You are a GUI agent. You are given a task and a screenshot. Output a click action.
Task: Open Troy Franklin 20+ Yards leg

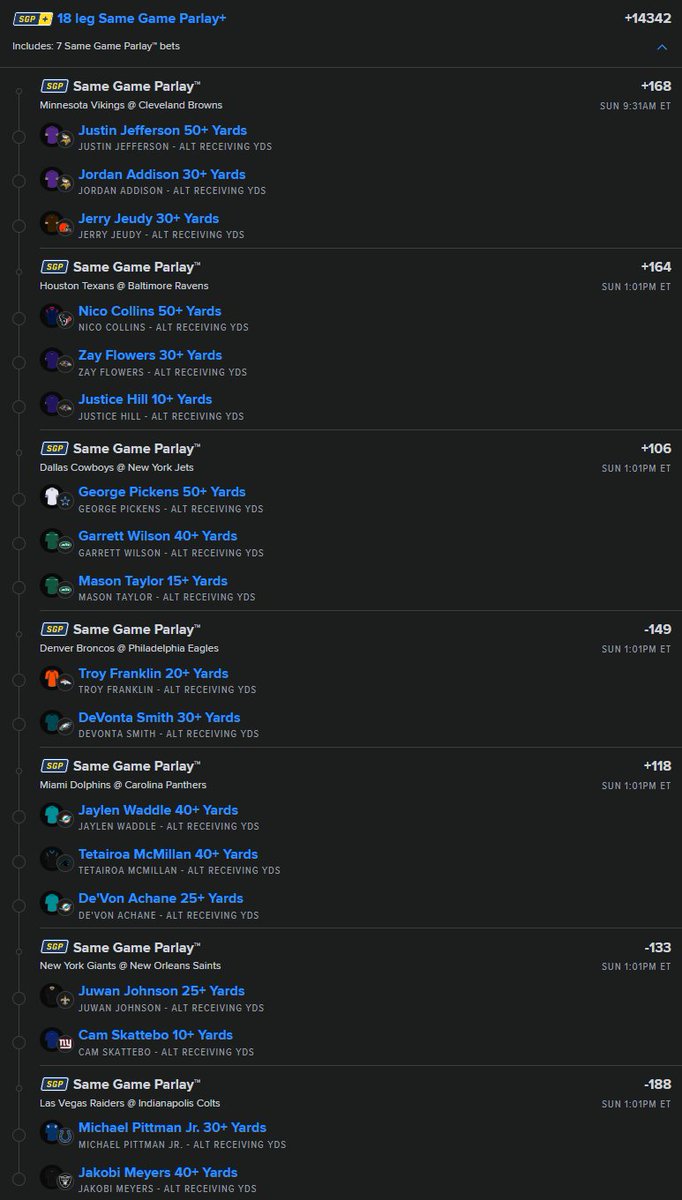[153, 673]
